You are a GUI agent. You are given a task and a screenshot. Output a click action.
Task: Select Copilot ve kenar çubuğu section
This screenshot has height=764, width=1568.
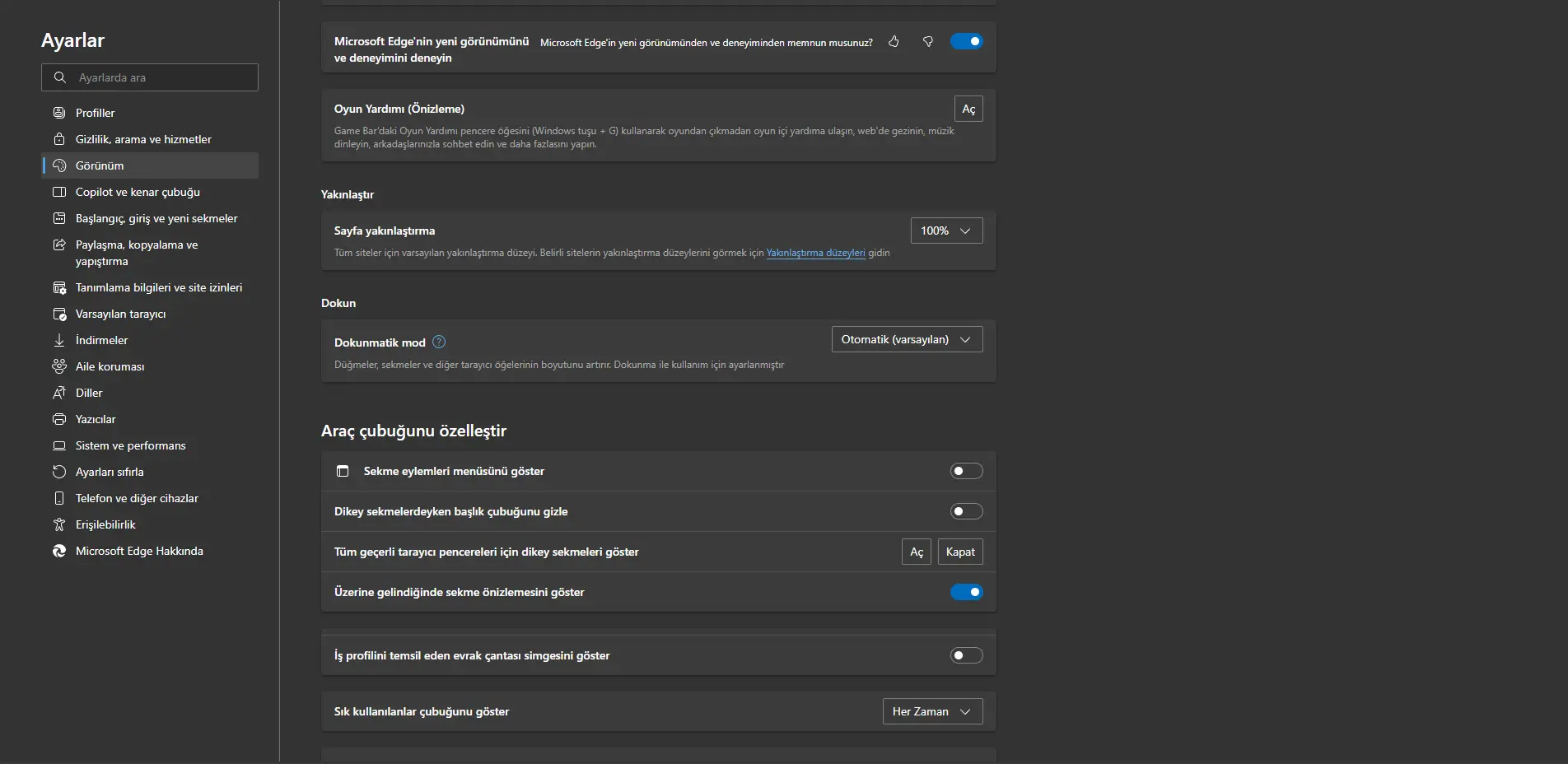click(150, 192)
